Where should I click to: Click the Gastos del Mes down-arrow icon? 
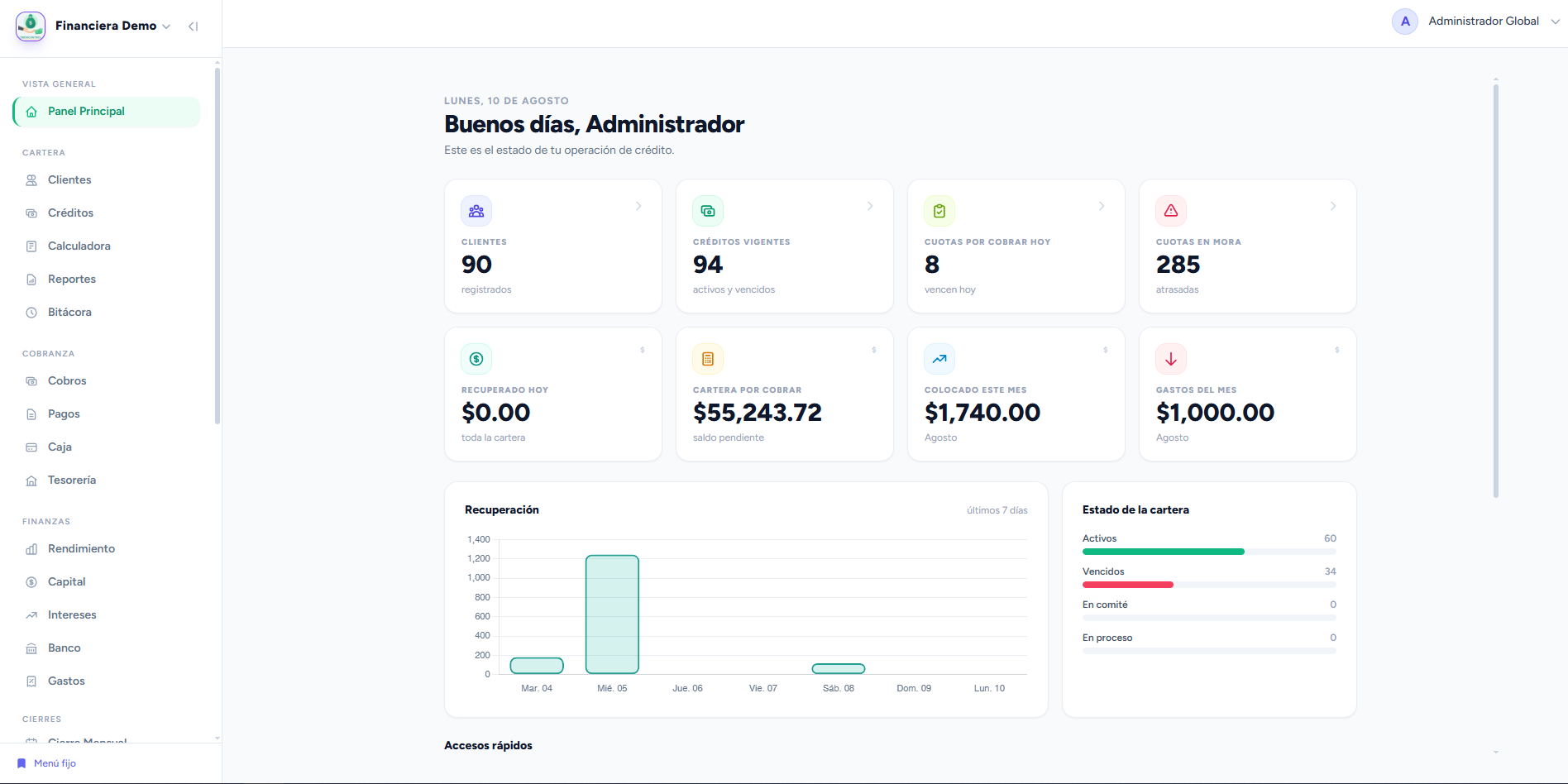[1171, 359]
